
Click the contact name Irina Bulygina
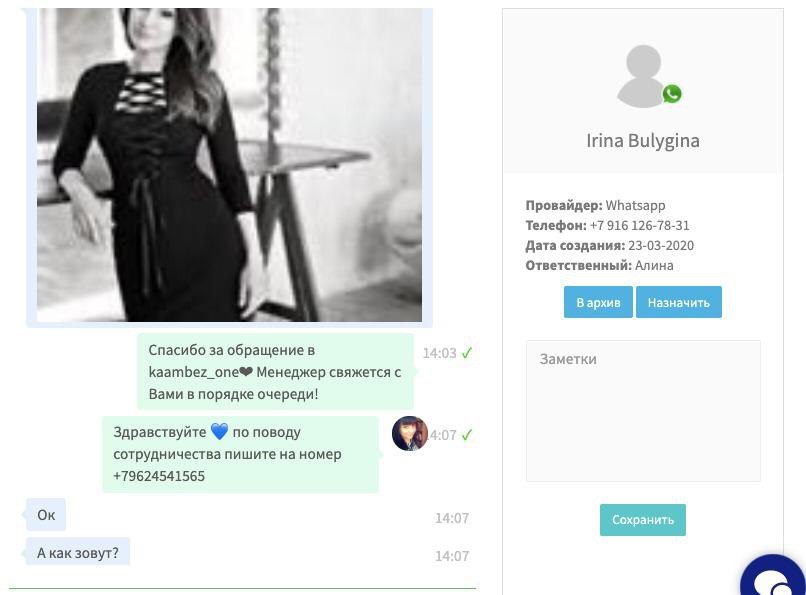pyautogui.click(x=643, y=140)
